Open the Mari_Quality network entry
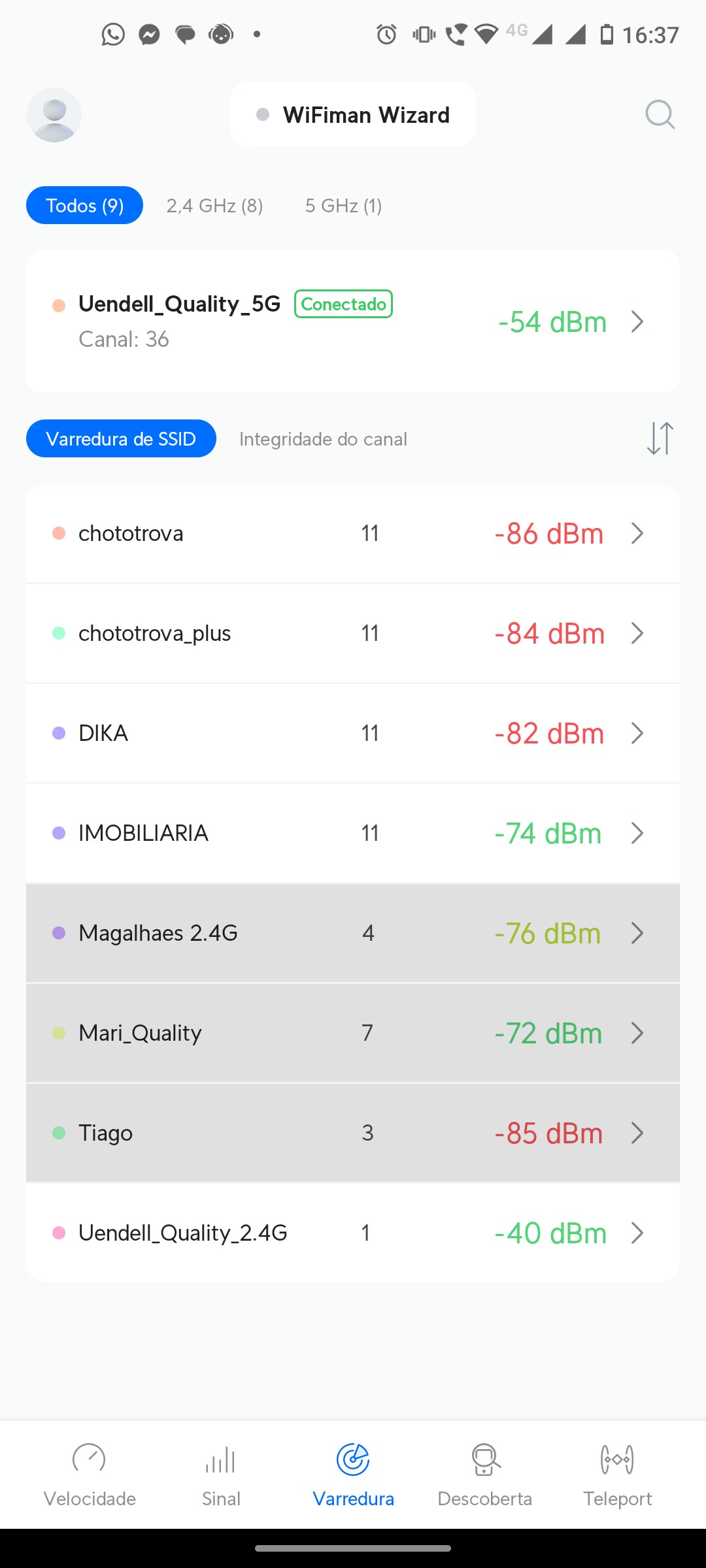Screen dimensions: 706x1568 coord(353,1033)
